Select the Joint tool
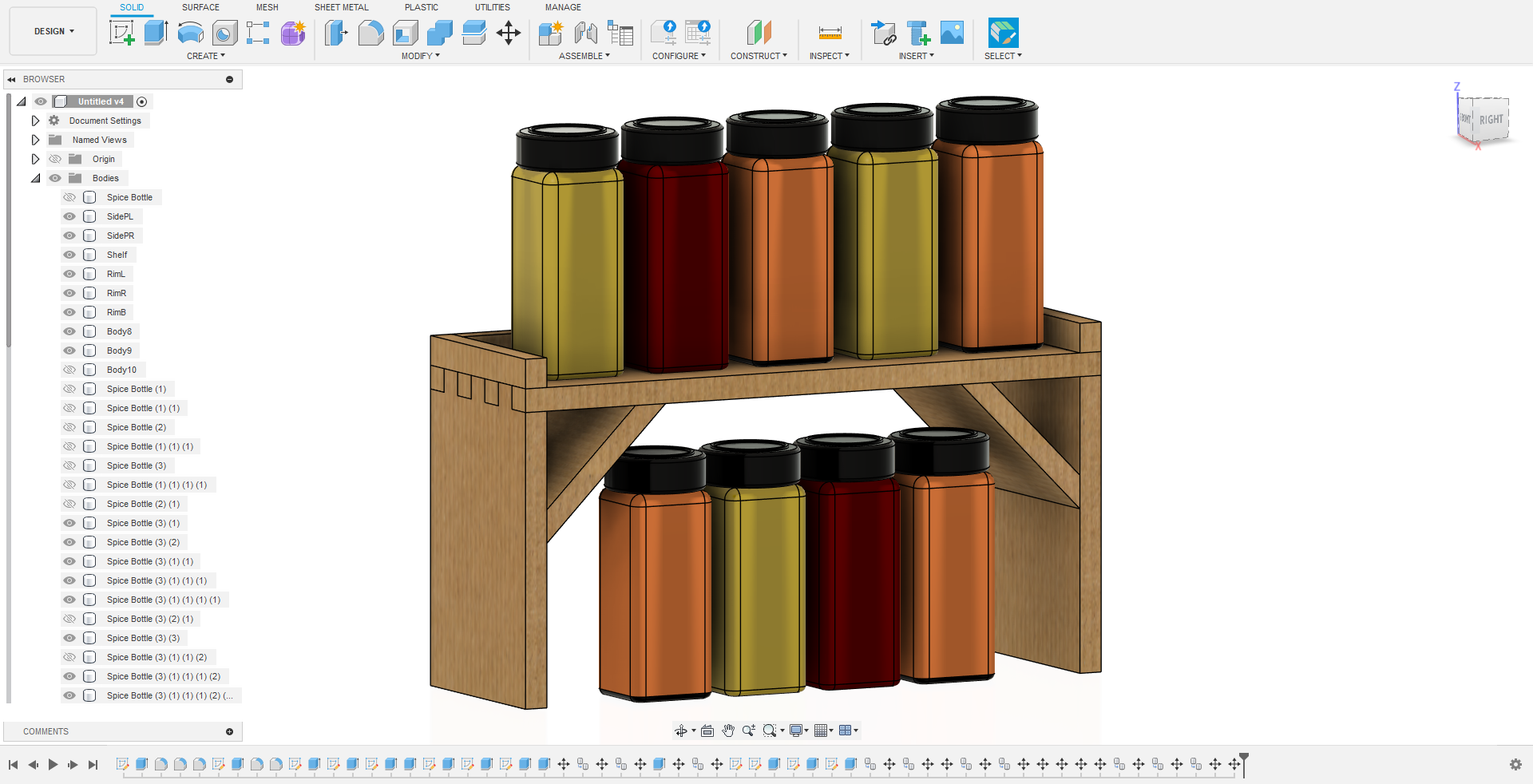Screen dimensions: 1533x784 point(586,33)
